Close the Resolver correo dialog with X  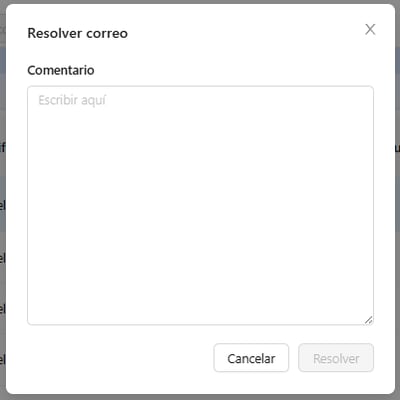click(x=370, y=29)
